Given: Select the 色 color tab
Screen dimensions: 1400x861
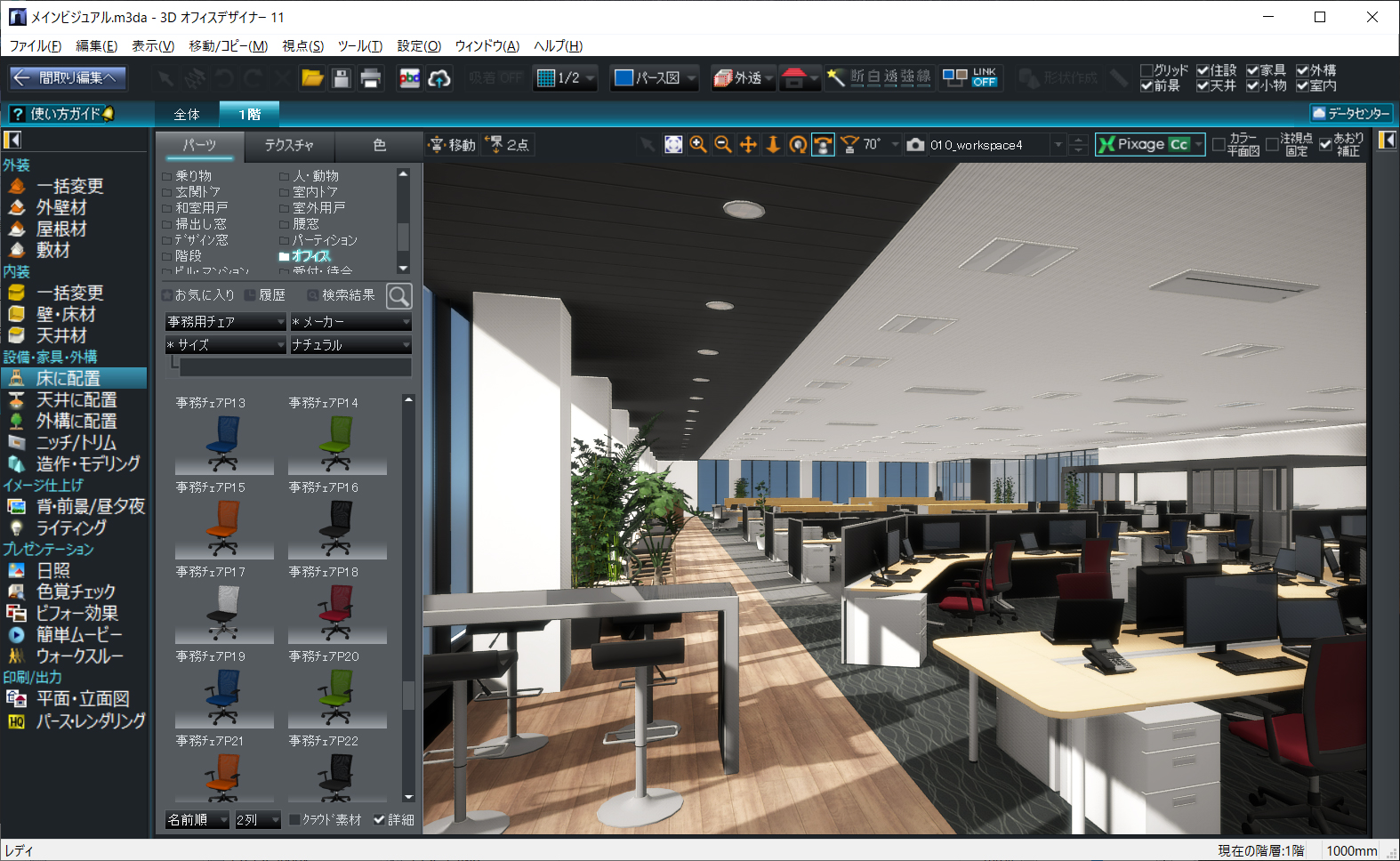Looking at the screenshot, I should click(380, 145).
